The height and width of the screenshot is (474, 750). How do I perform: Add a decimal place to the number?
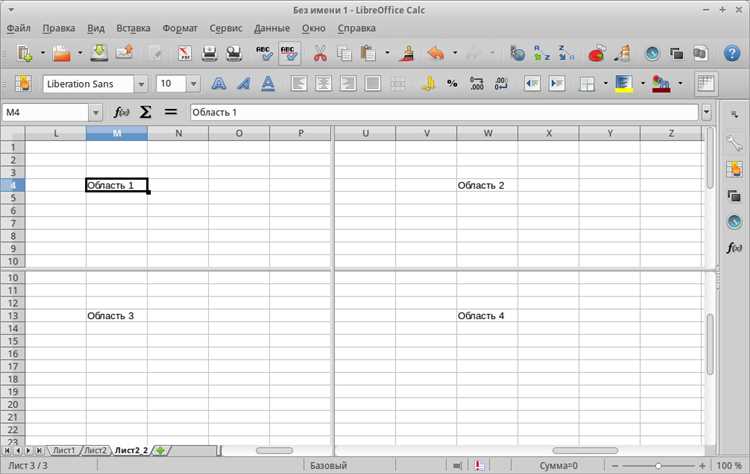pos(476,84)
